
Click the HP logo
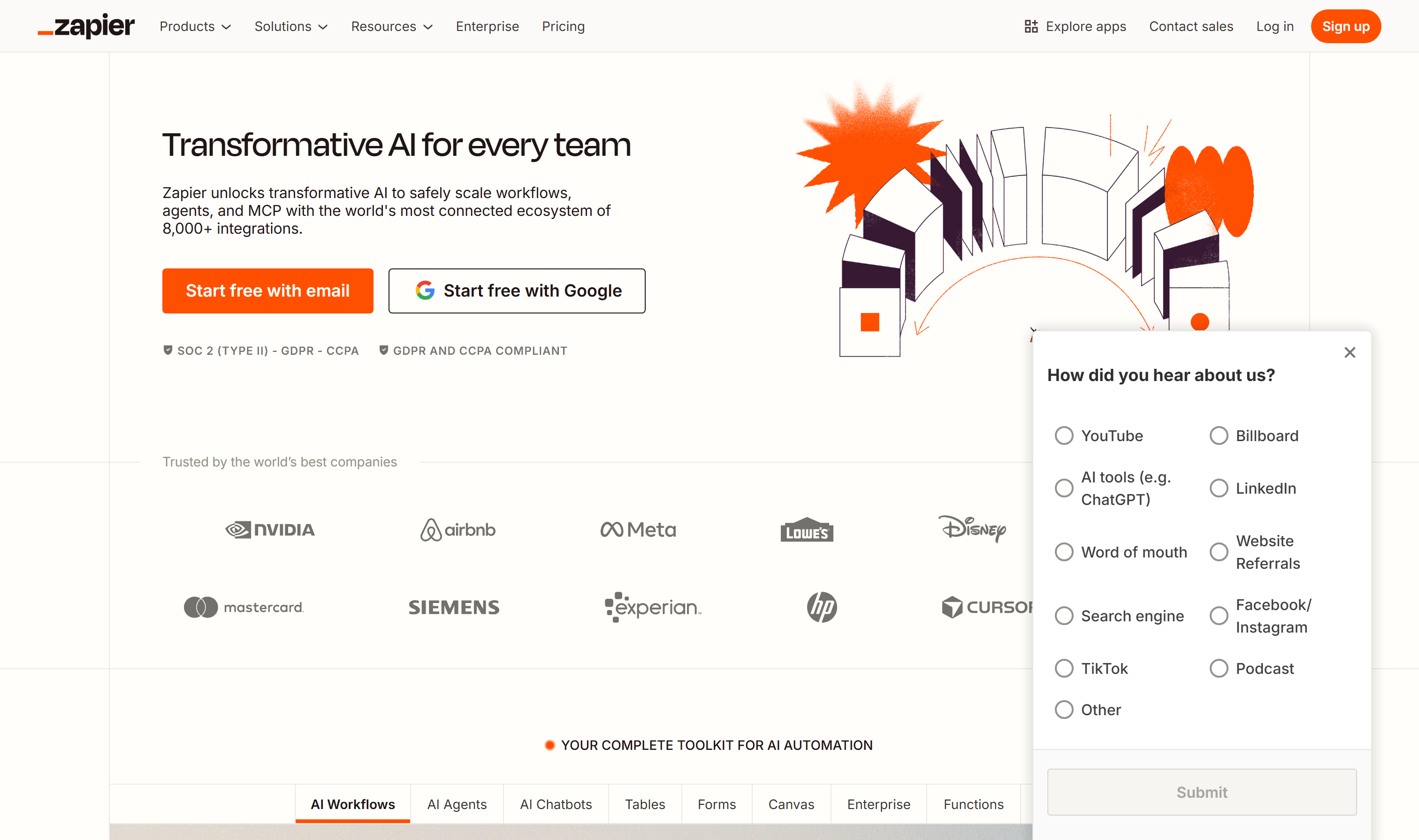[x=823, y=607]
